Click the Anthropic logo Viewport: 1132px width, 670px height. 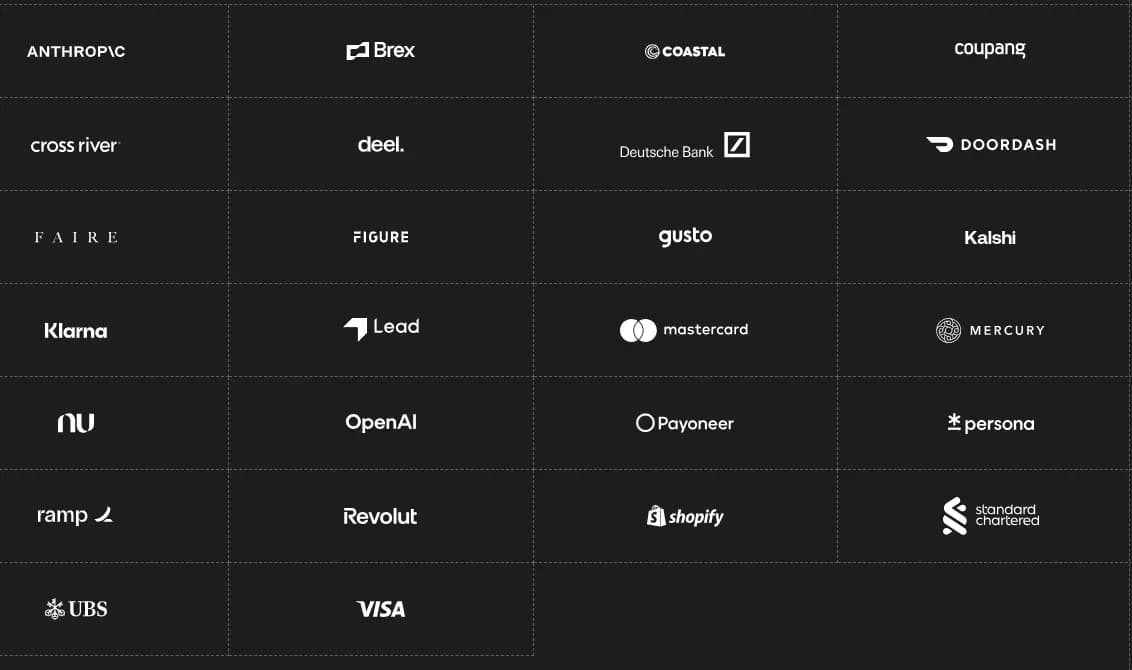[x=76, y=51]
